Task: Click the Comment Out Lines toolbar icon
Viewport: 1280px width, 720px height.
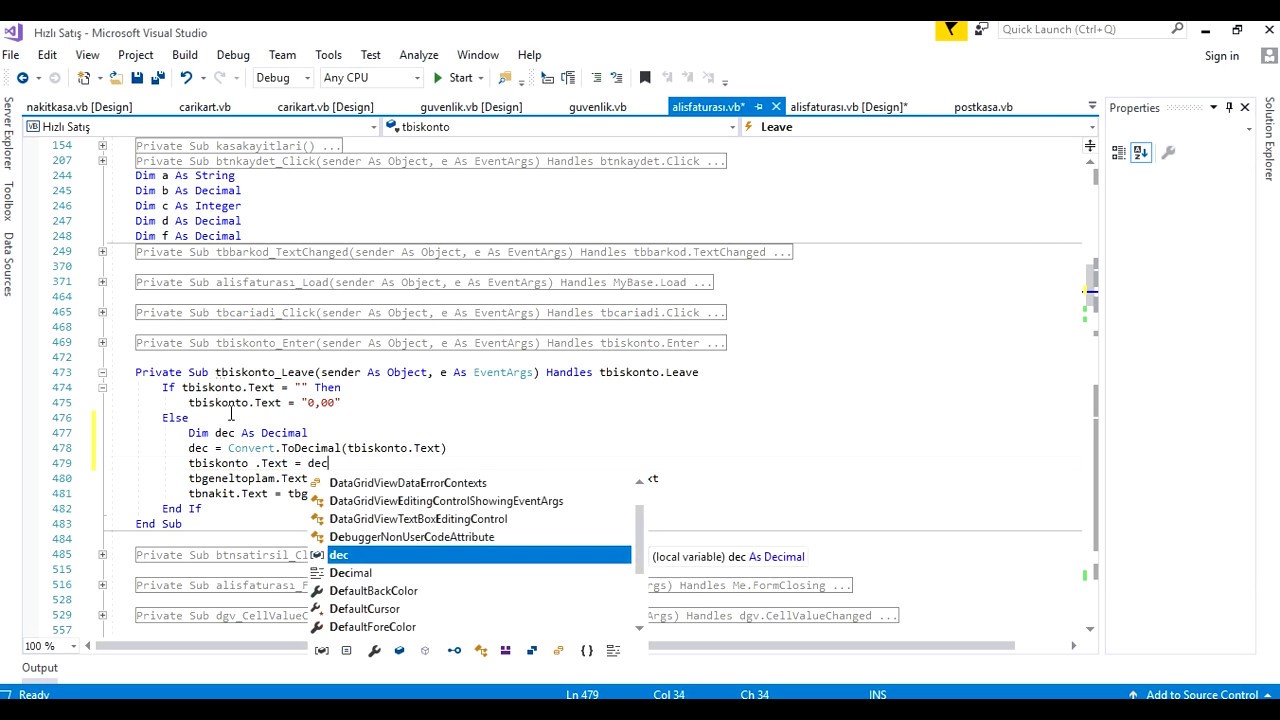Action: click(x=597, y=78)
